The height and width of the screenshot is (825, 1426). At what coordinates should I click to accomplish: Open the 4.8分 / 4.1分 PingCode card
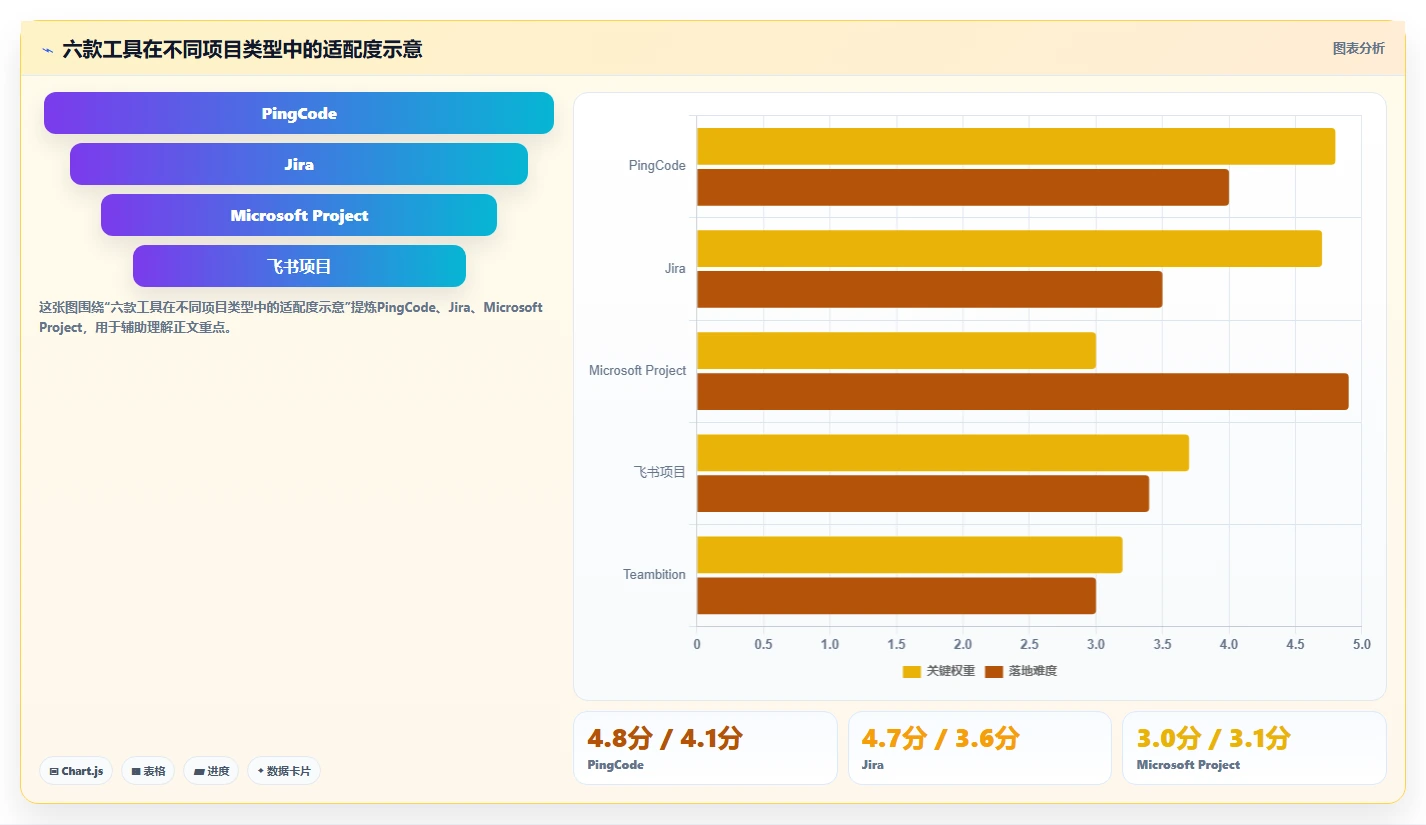[705, 748]
